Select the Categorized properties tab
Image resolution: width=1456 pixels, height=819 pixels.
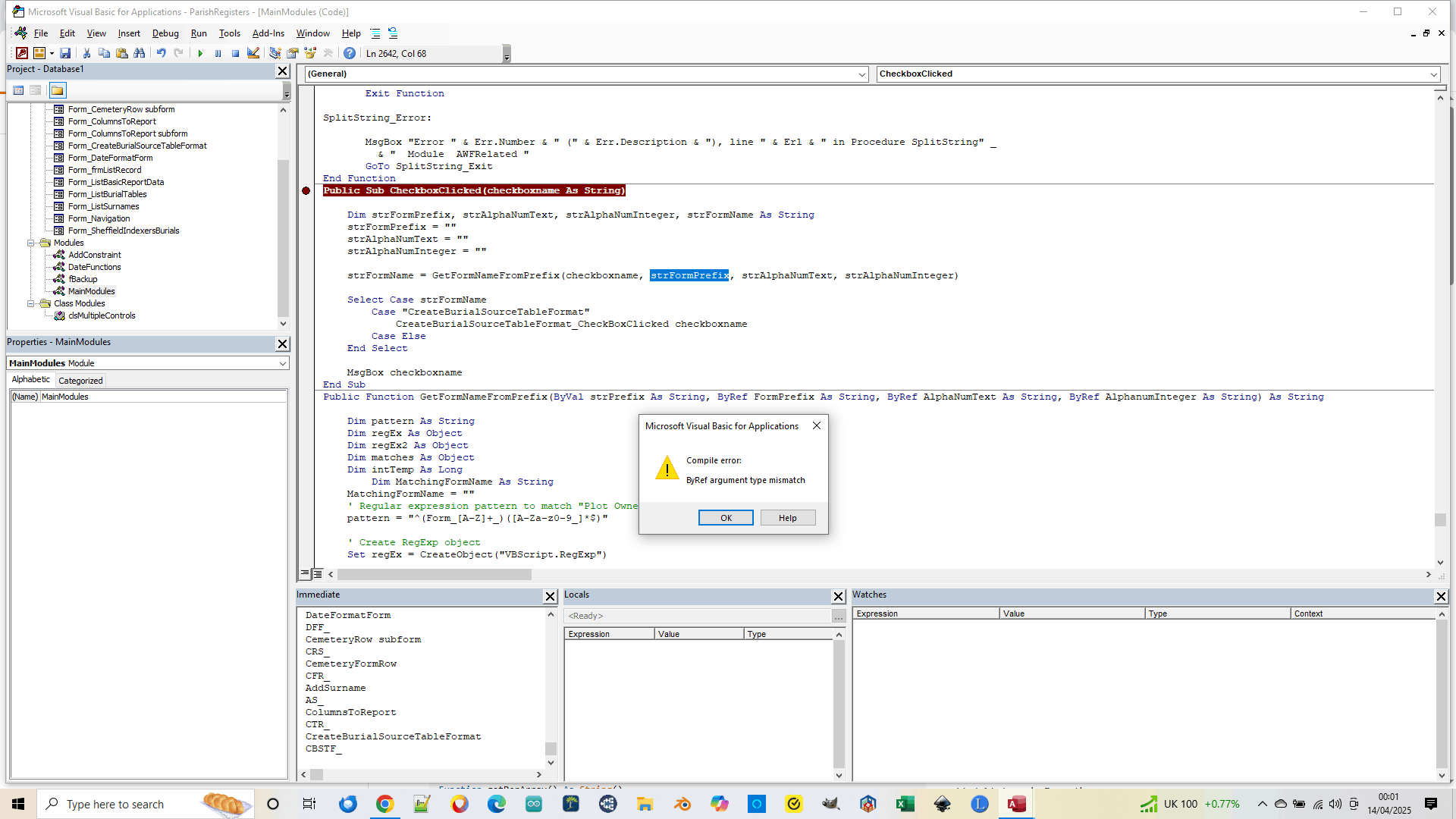tap(80, 381)
